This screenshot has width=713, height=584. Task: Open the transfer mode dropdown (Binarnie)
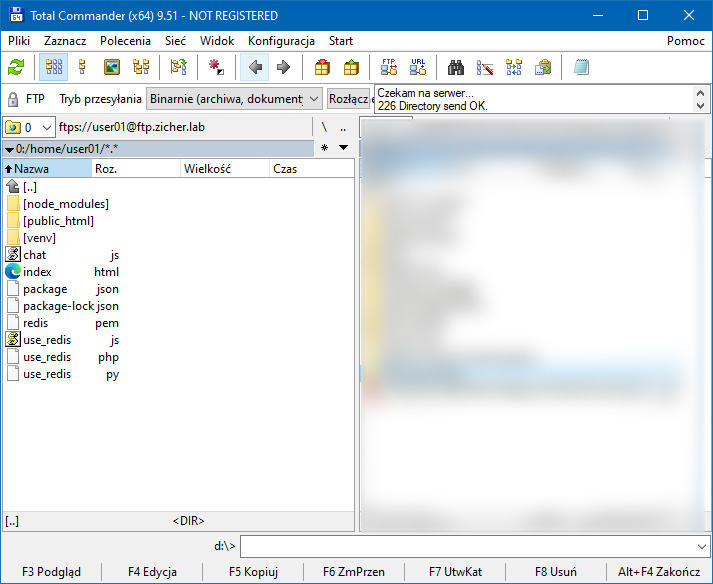(x=234, y=99)
